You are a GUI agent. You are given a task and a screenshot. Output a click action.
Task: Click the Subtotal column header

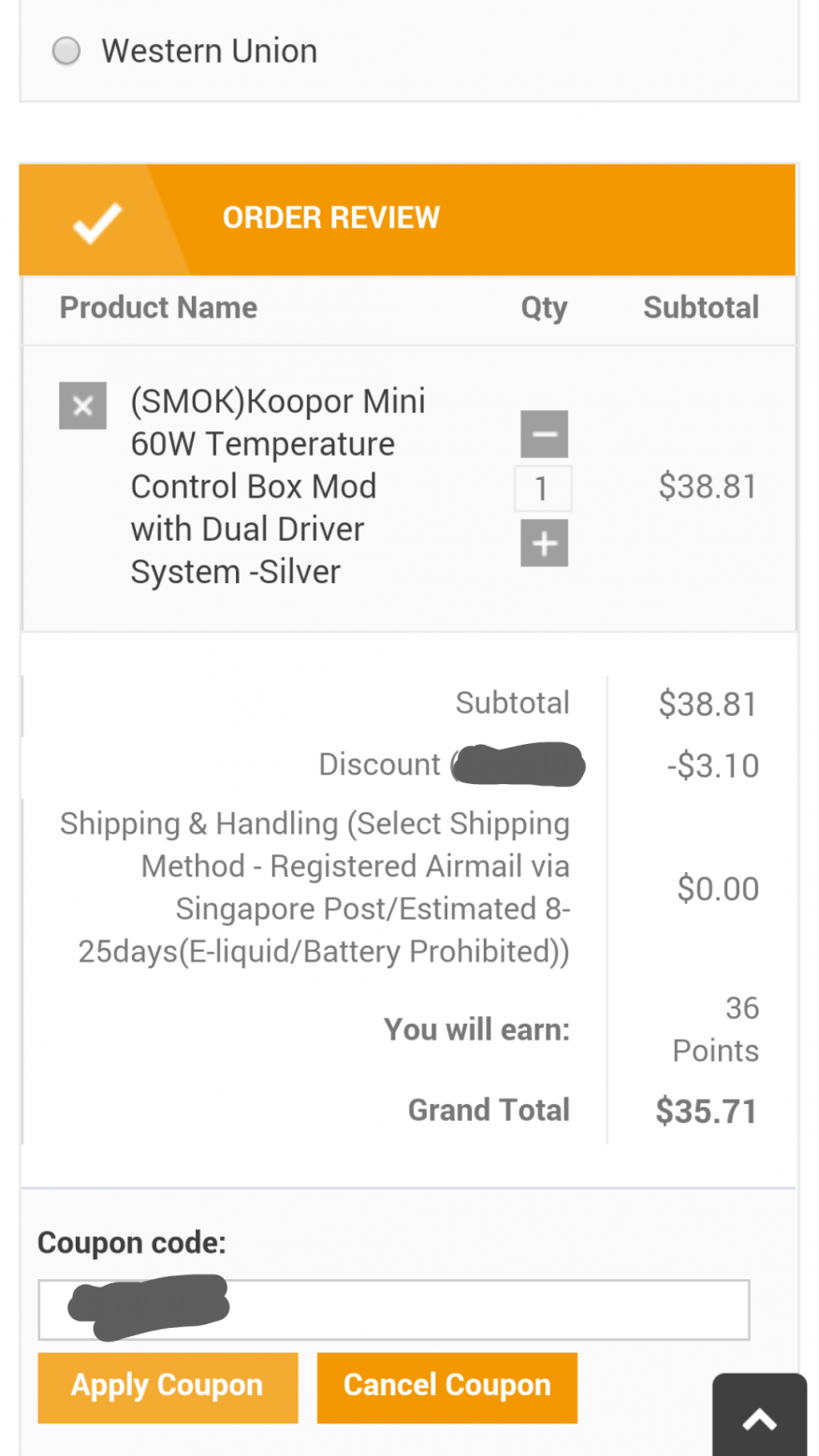pyautogui.click(x=700, y=308)
